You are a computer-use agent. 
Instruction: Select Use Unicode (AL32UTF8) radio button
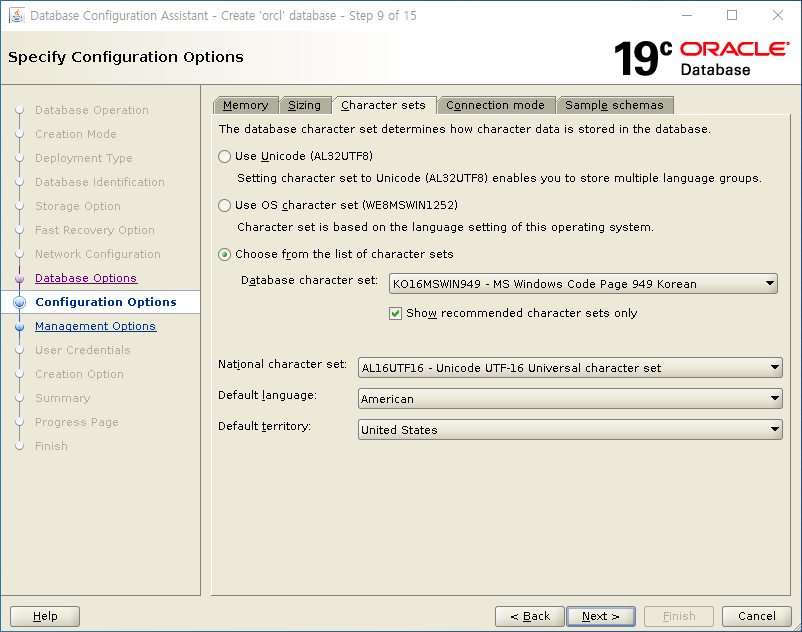point(225,156)
